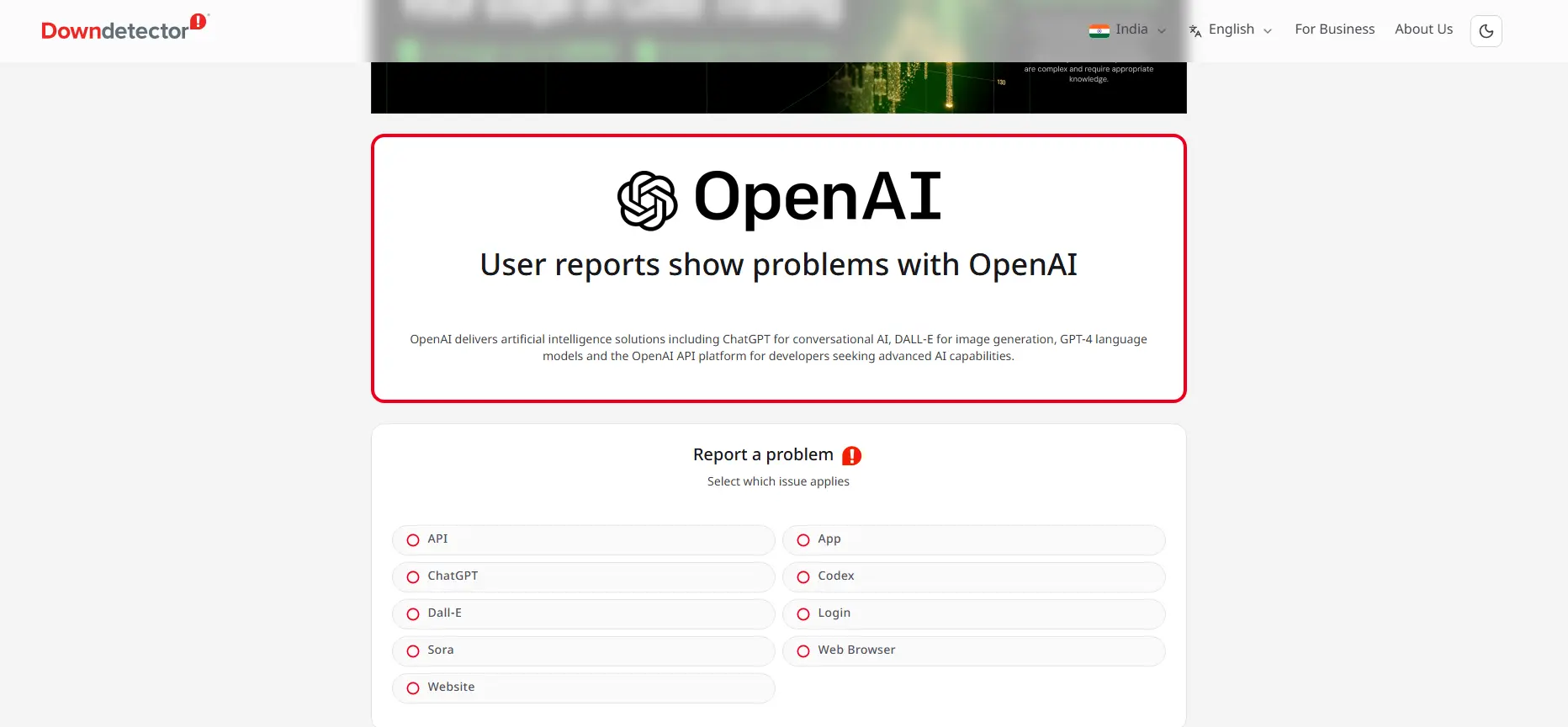Screen dimensions: 1568x727
Task: Choose the Codex issue option
Action: (974, 576)
